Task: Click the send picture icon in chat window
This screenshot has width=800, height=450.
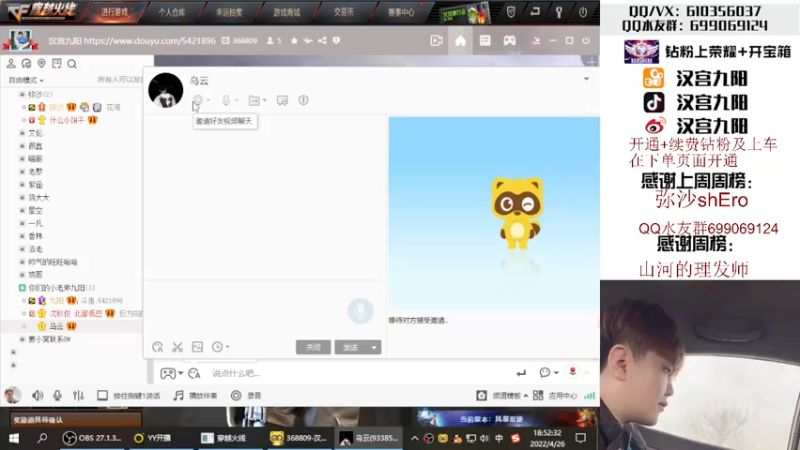Action: (197, 347)
